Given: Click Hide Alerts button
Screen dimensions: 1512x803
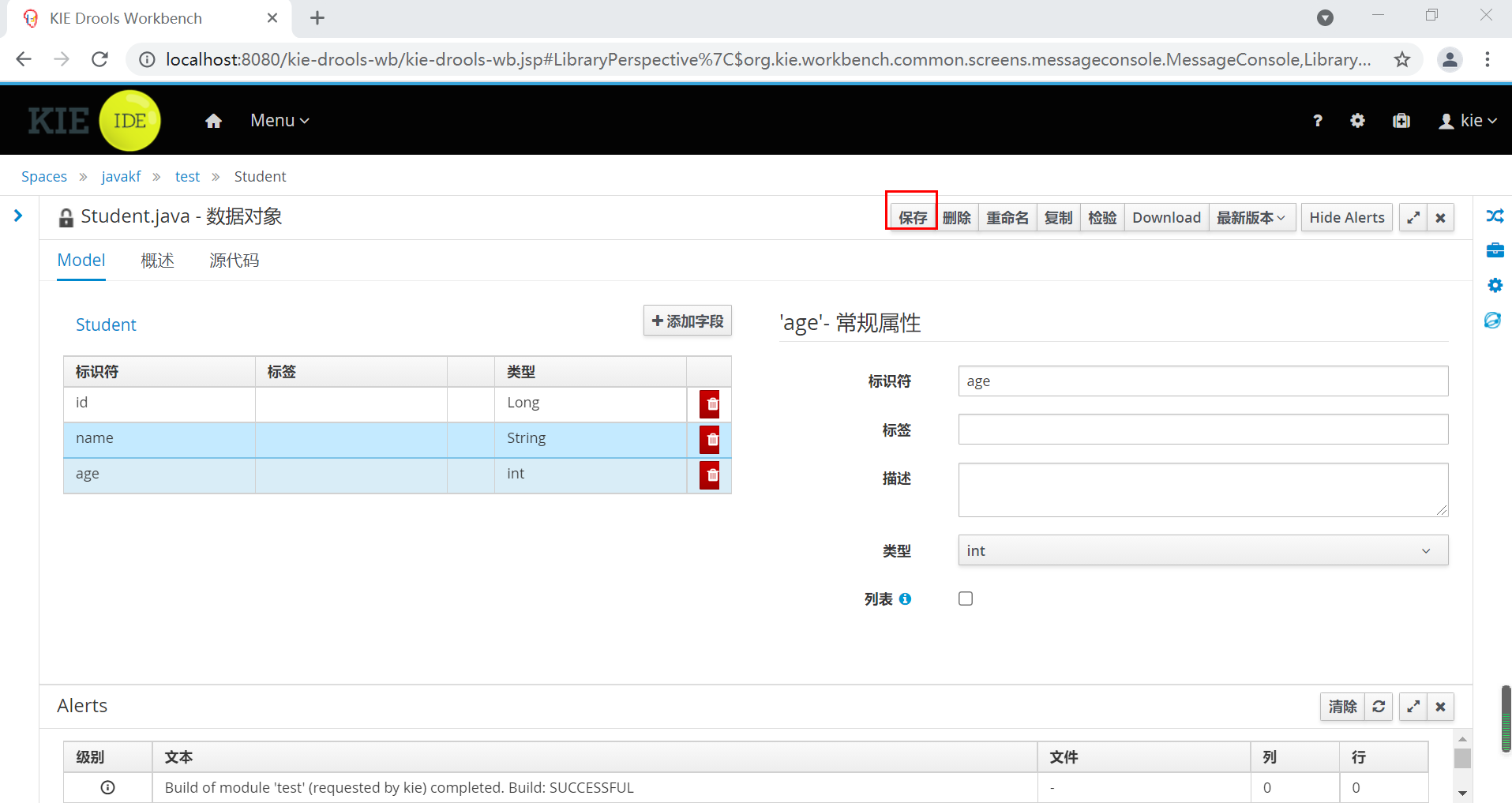Looking at the screenshot, I should pyautogui.click(x=1347, y=218).
